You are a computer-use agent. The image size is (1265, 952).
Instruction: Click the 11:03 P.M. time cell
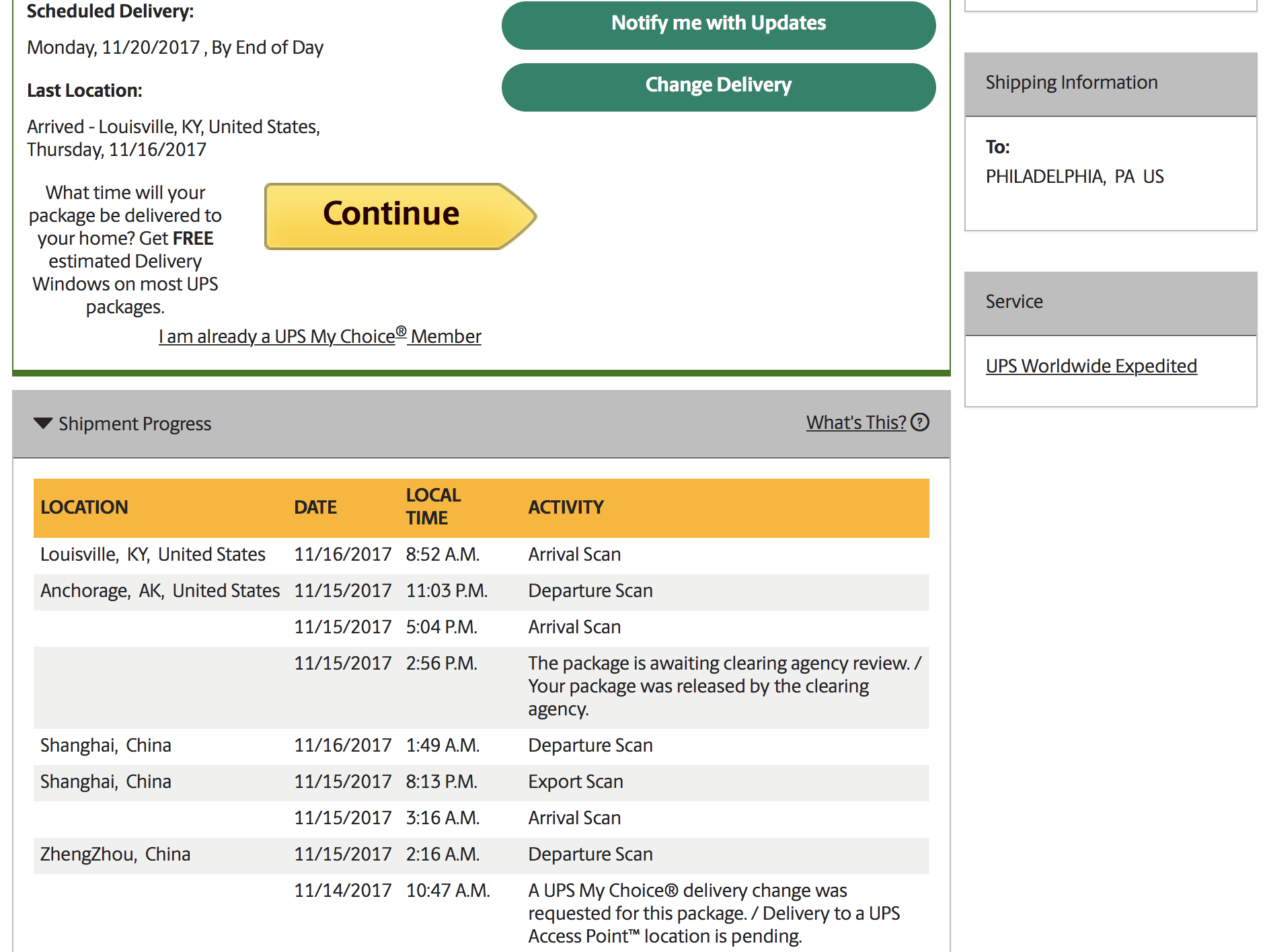click(447, 590)
